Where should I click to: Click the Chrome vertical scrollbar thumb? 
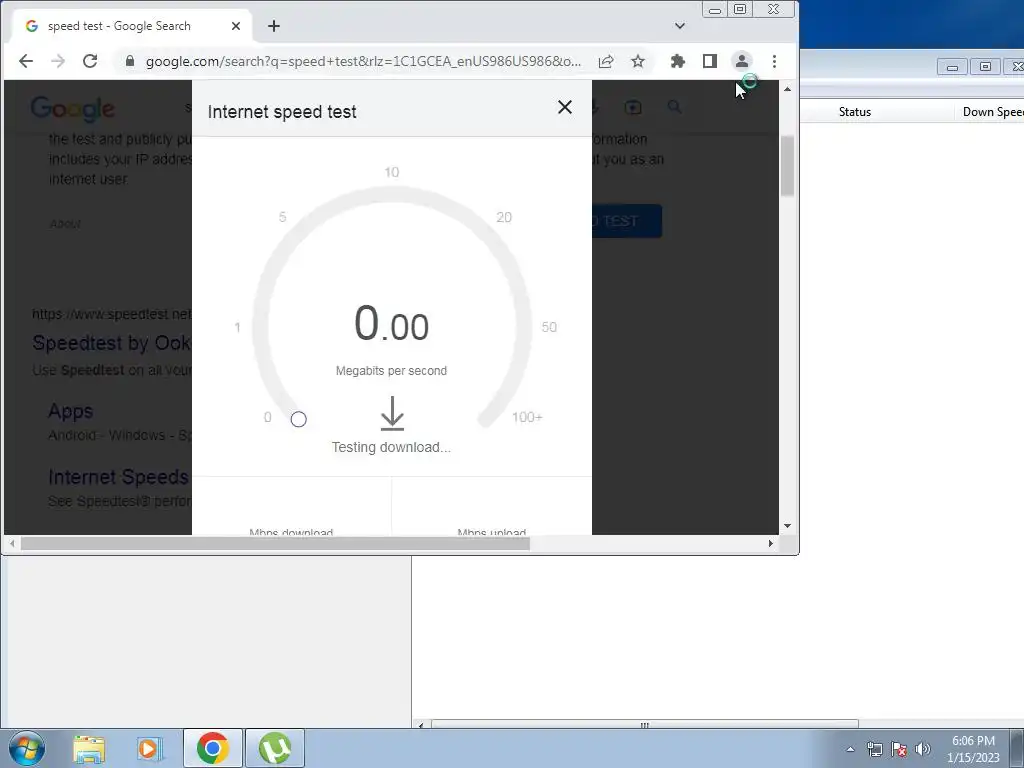pos(788,166)
